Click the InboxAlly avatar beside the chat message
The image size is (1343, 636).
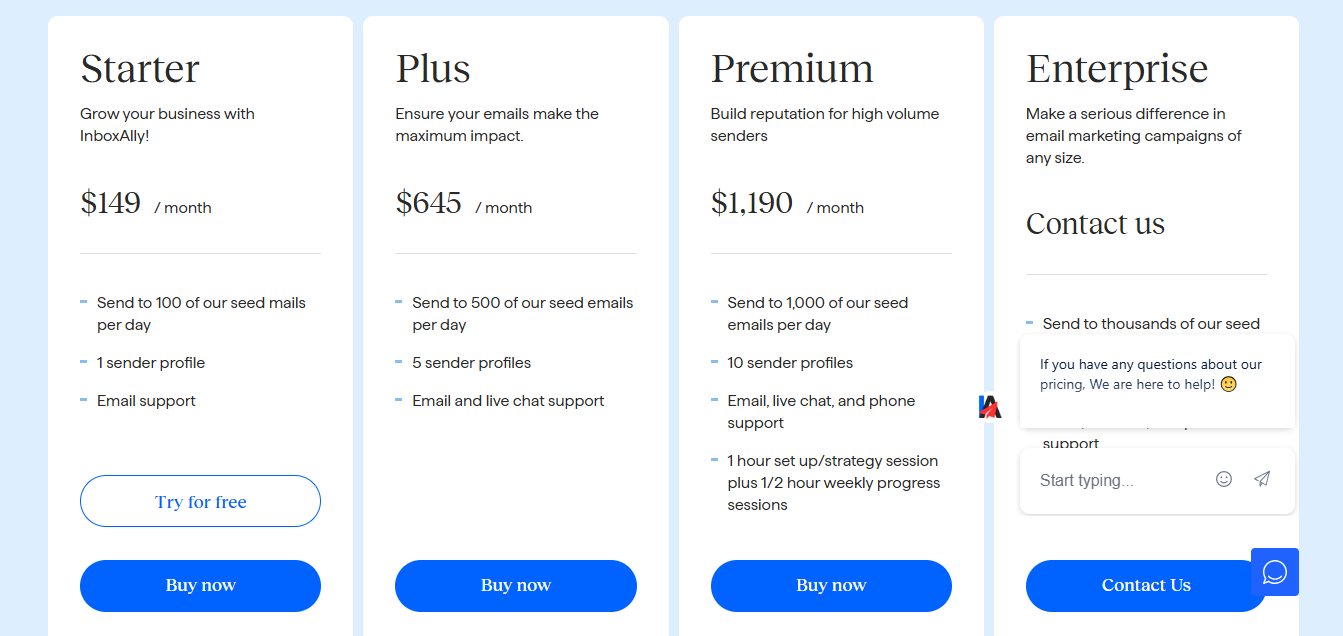990,407
